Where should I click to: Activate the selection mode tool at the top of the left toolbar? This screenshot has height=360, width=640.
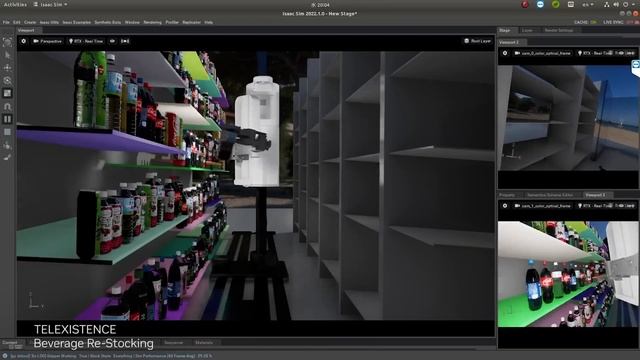coord(7,42)
